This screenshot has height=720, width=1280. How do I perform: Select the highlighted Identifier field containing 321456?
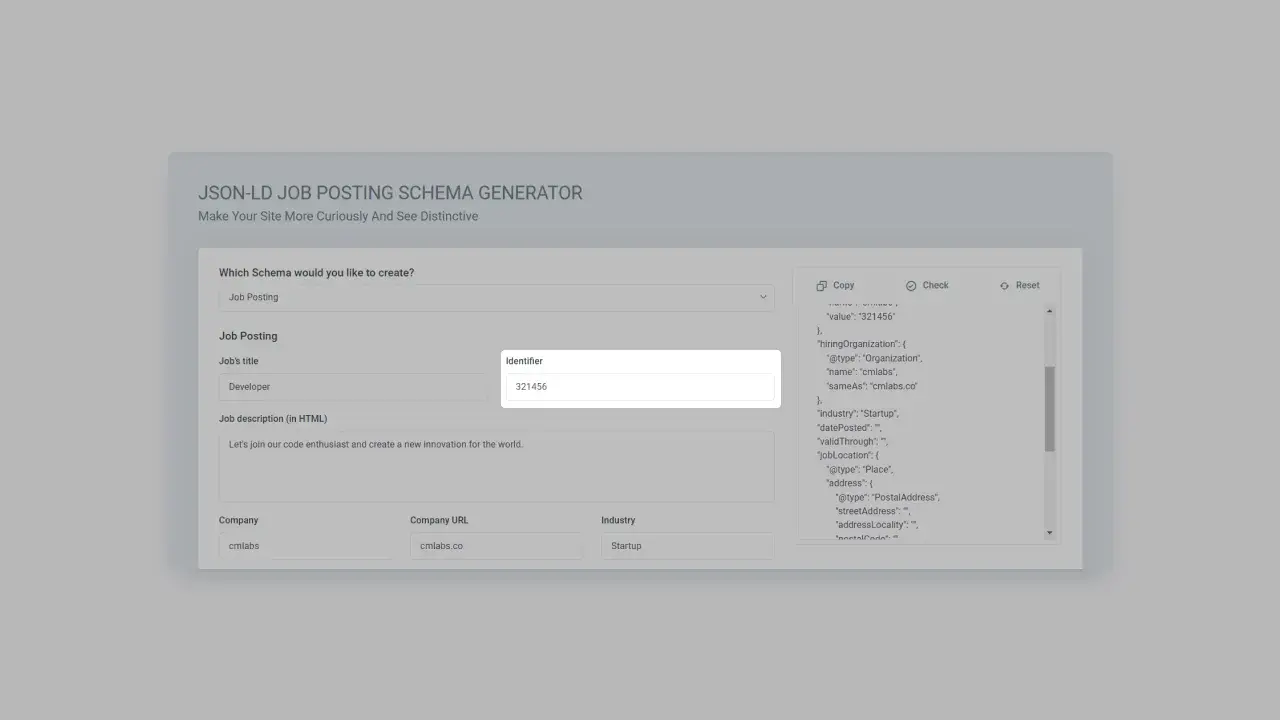coord(640,386)
